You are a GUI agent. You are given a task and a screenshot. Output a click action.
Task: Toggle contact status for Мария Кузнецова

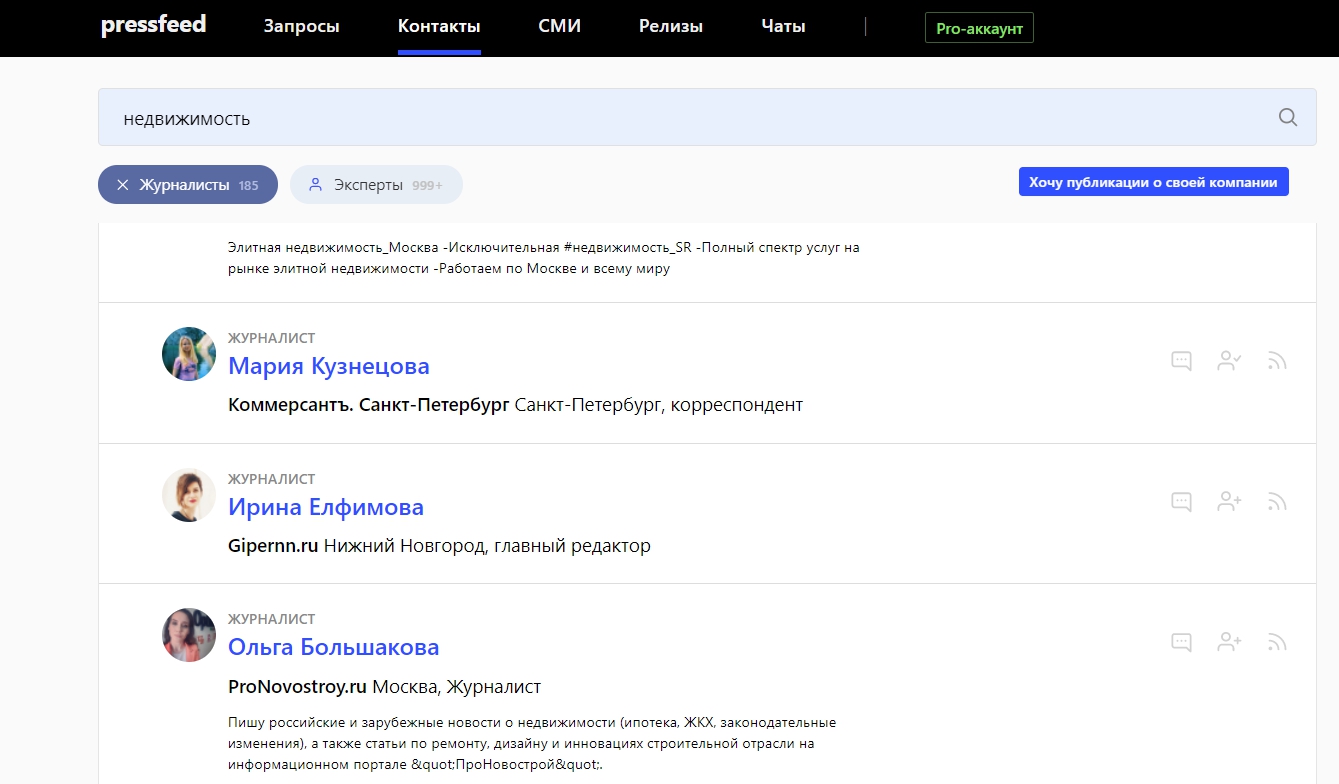tap(1229, 361)
